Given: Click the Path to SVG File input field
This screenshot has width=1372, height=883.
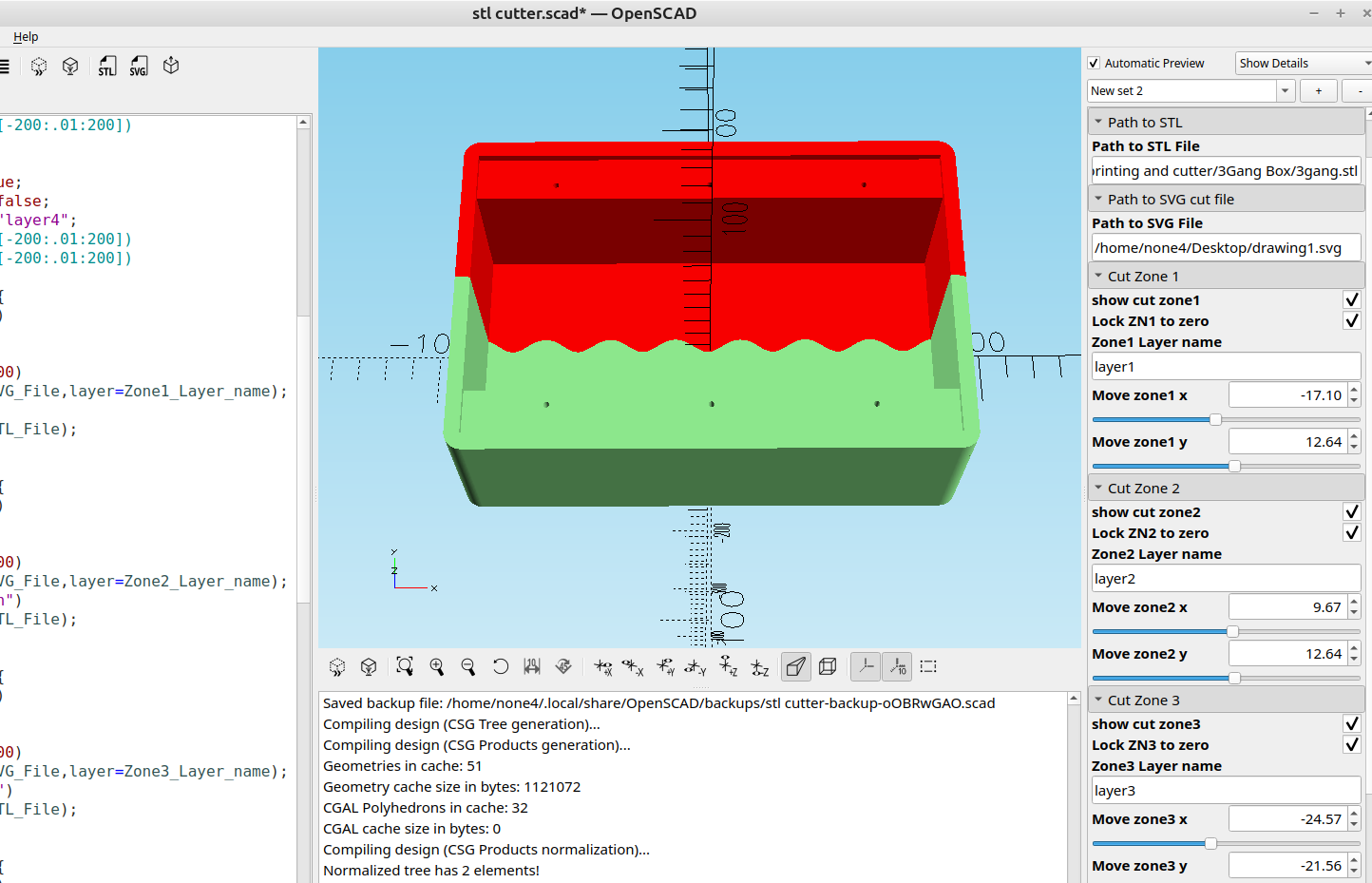Looking at the screenshot, I should pyautogui.click(x=1226, y=248).
